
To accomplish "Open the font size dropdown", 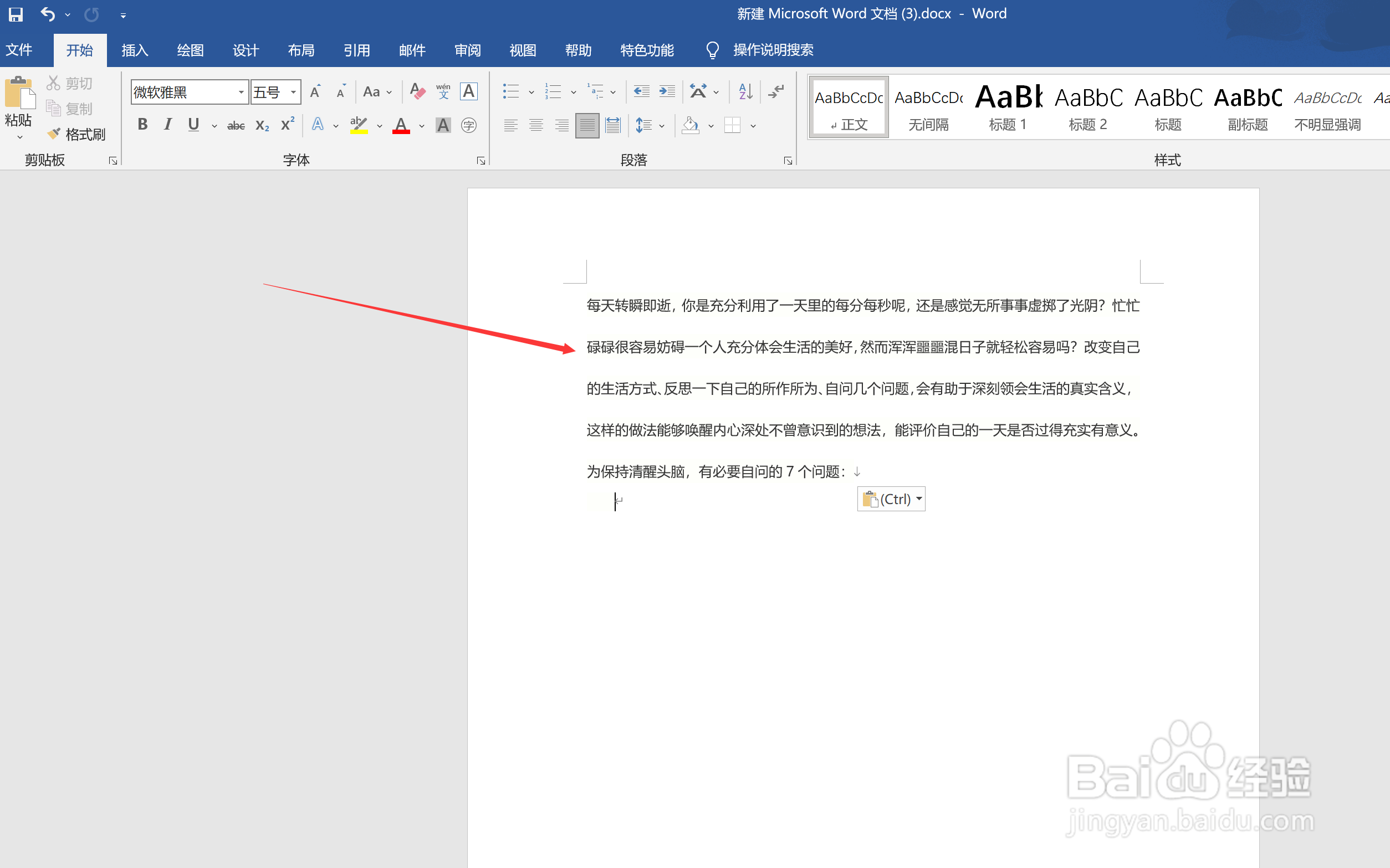I will pos(294,92).
